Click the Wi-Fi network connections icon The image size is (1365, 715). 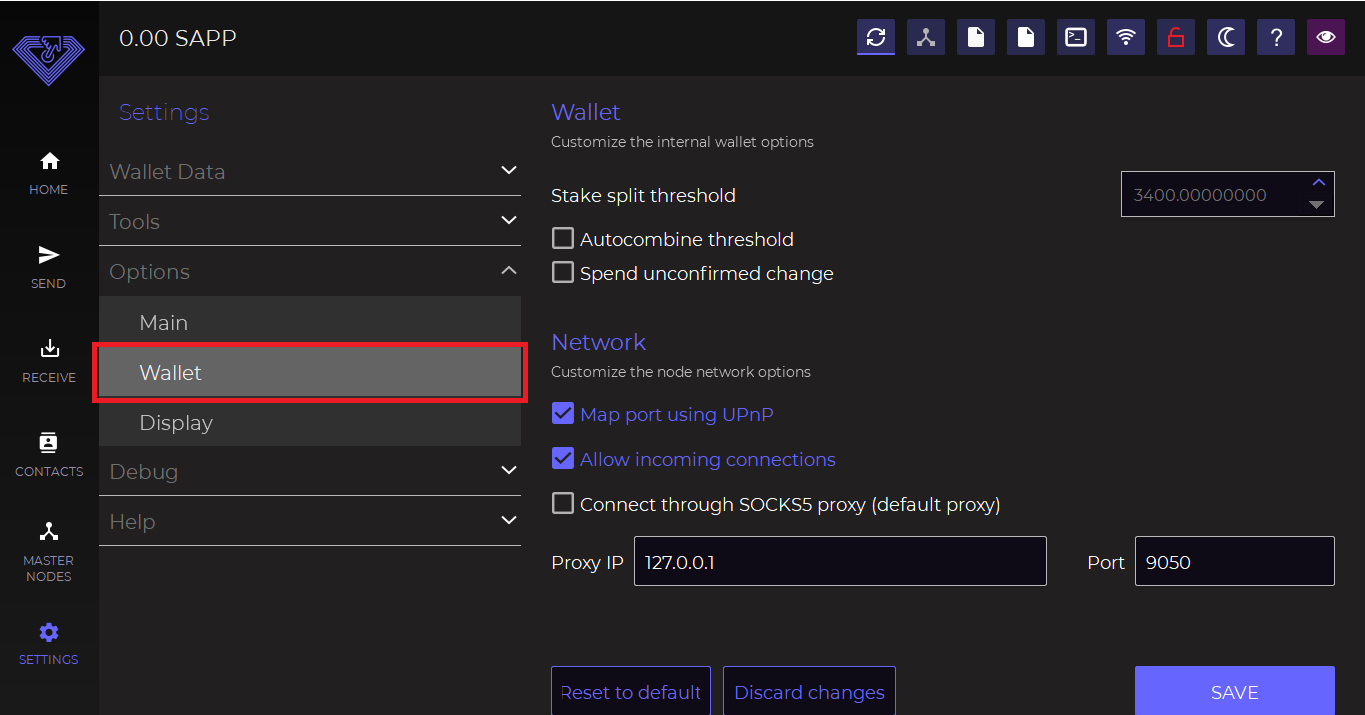(1126, 38)
